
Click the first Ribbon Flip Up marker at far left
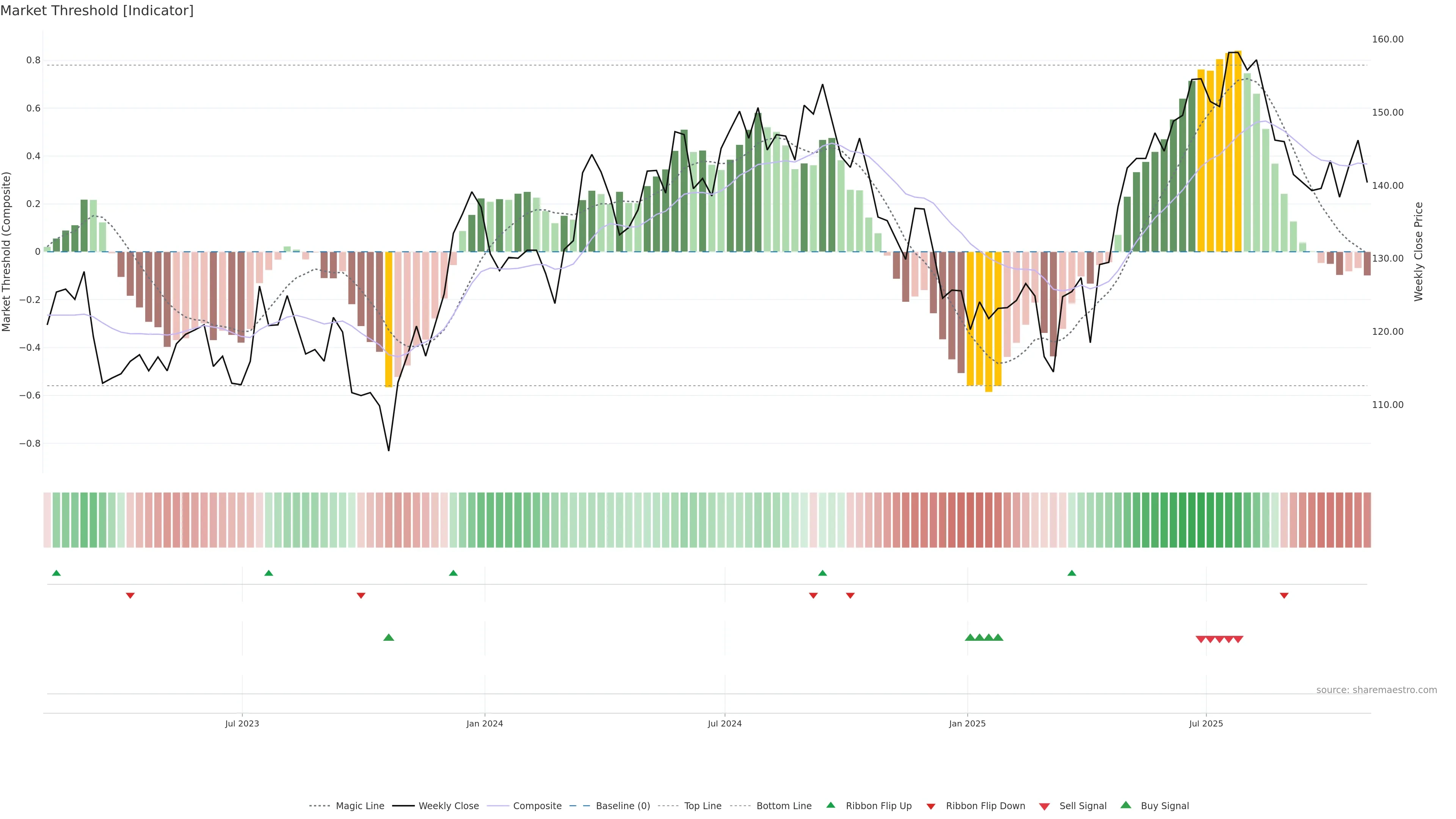click(56, 573)
